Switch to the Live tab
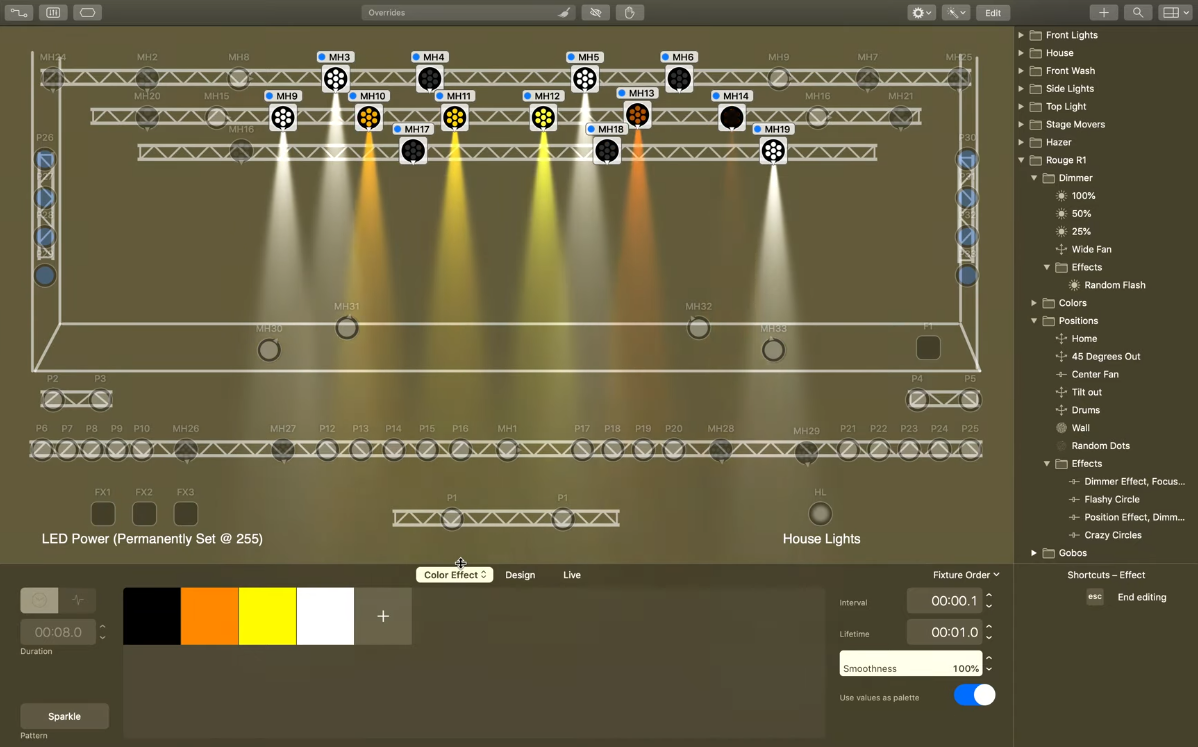Viewport: 1198px width, 747px height. (572, 575)
